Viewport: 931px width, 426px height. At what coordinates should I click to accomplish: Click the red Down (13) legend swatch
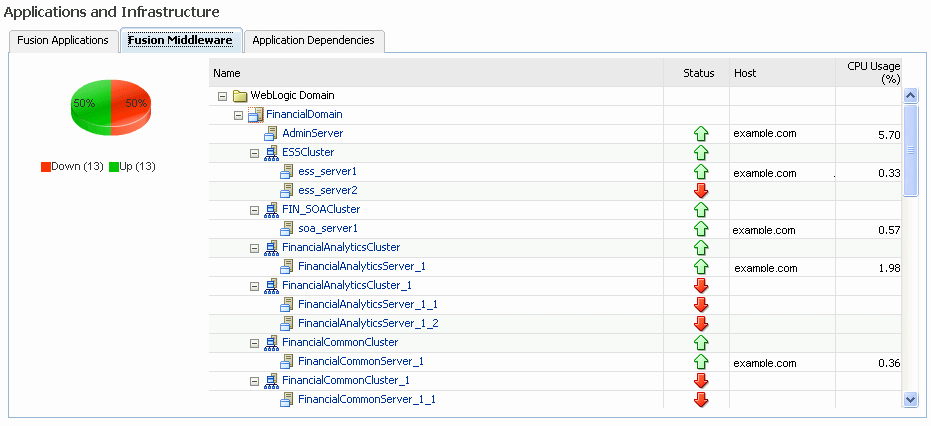(46, 167)
